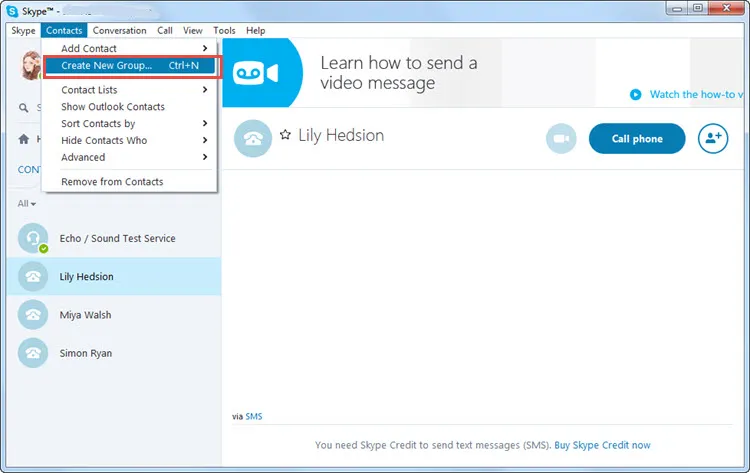Click Echo / Sound Test Service avatar

tap(33, 238)
